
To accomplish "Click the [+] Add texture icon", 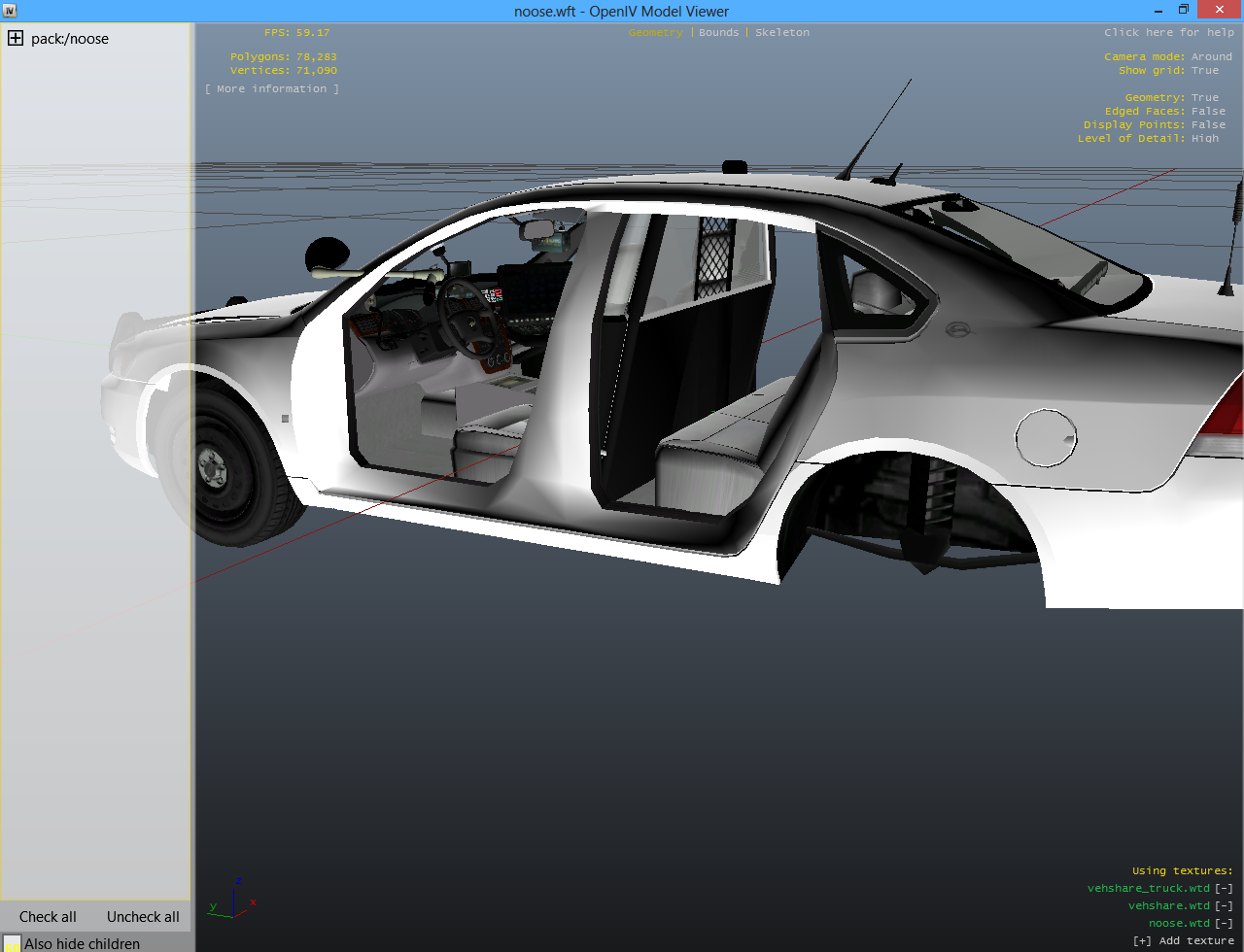I will pyautogui.click(x=1142, y=940).
